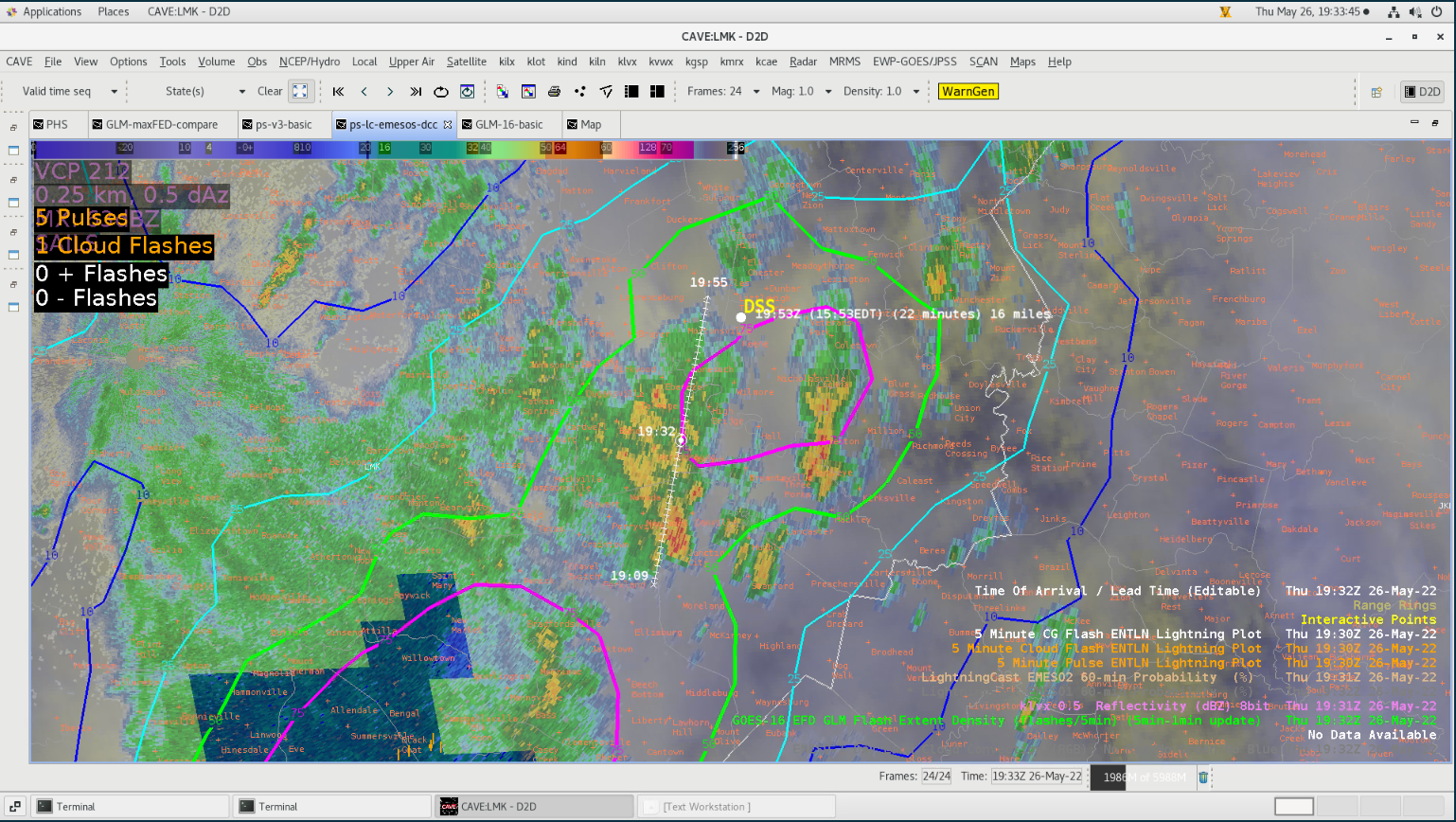Click the bottommost panel icon in the left strip

pos(13,307)
